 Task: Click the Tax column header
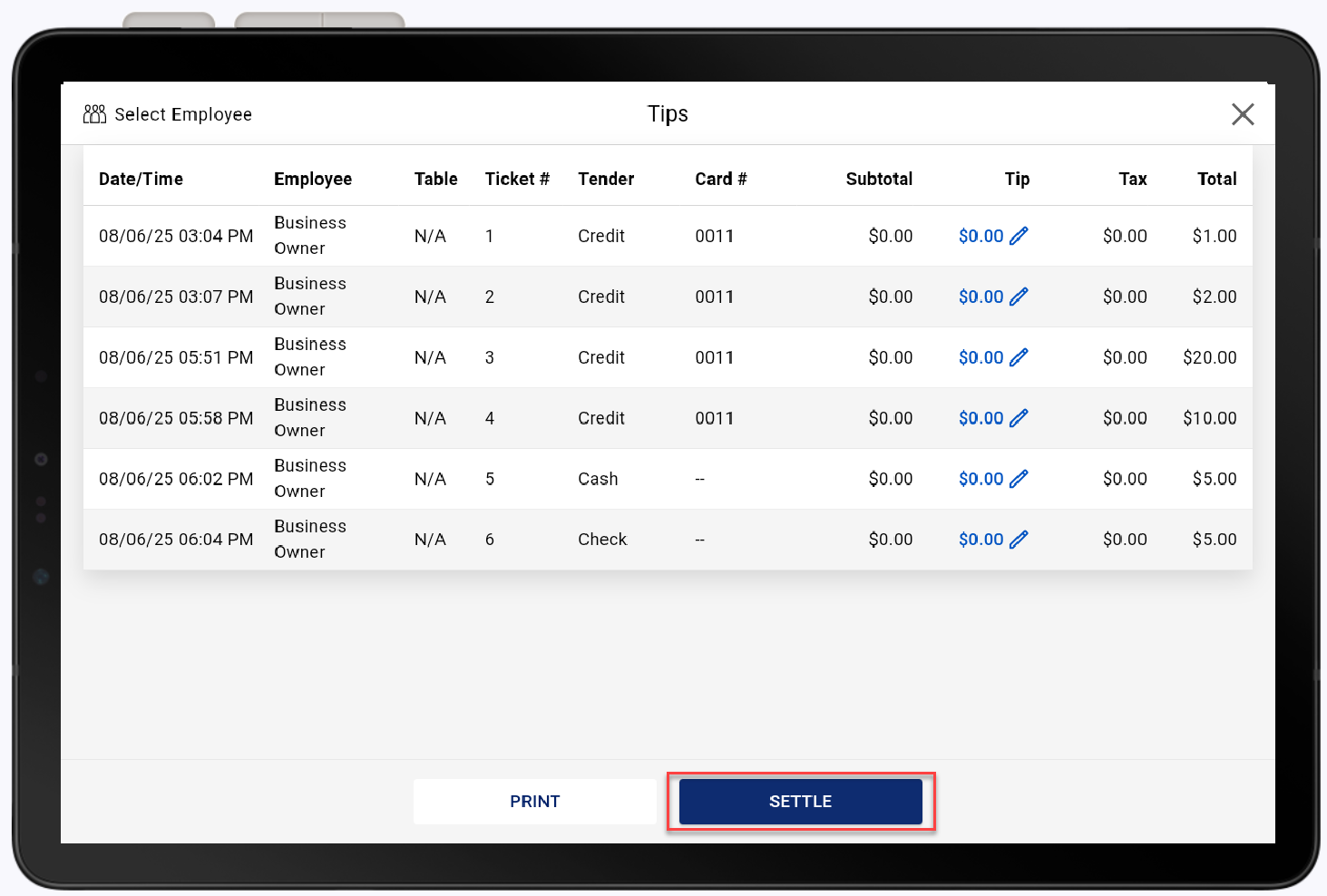tap(1133, 179)
